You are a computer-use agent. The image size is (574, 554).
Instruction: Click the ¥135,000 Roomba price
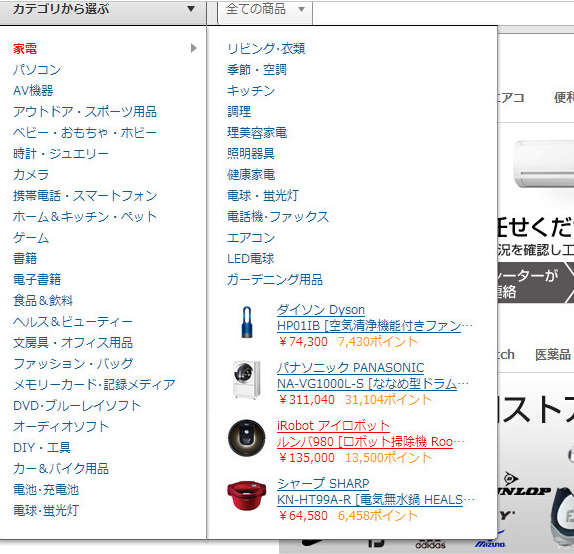tap(306, 457)
